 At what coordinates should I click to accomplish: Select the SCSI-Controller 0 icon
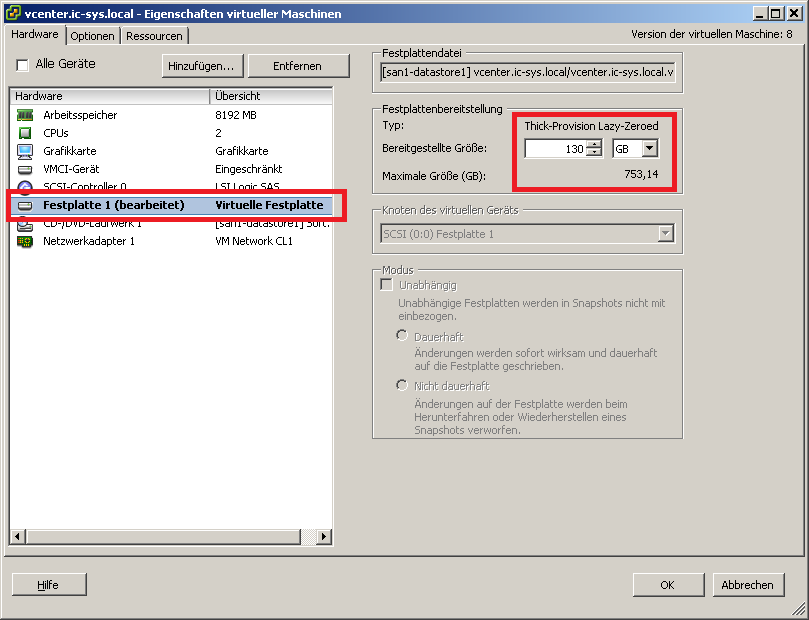pyautogui.click(x=25, y=187)
